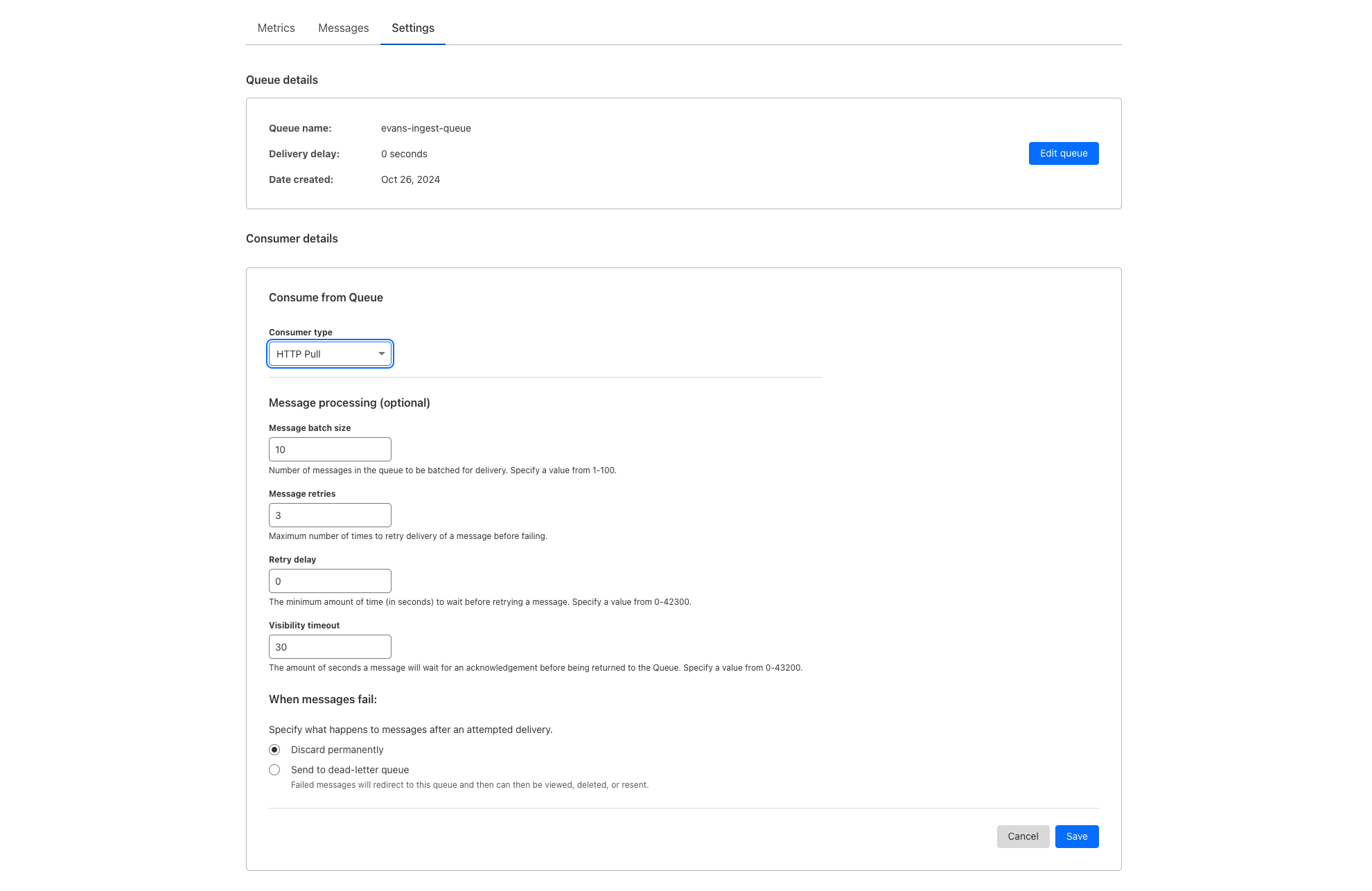Viewport: 1372px width, 891px height.
Task: Switch to the Messages tab
Action: [x=343, y=28]
